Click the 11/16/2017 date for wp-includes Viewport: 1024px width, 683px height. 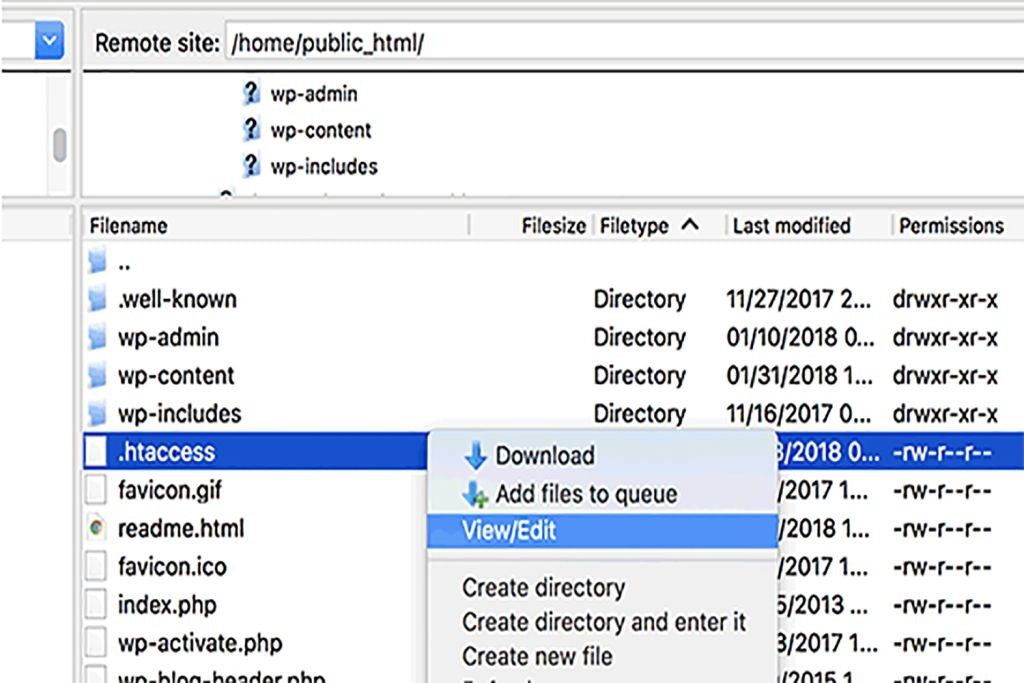coord(798,414)
